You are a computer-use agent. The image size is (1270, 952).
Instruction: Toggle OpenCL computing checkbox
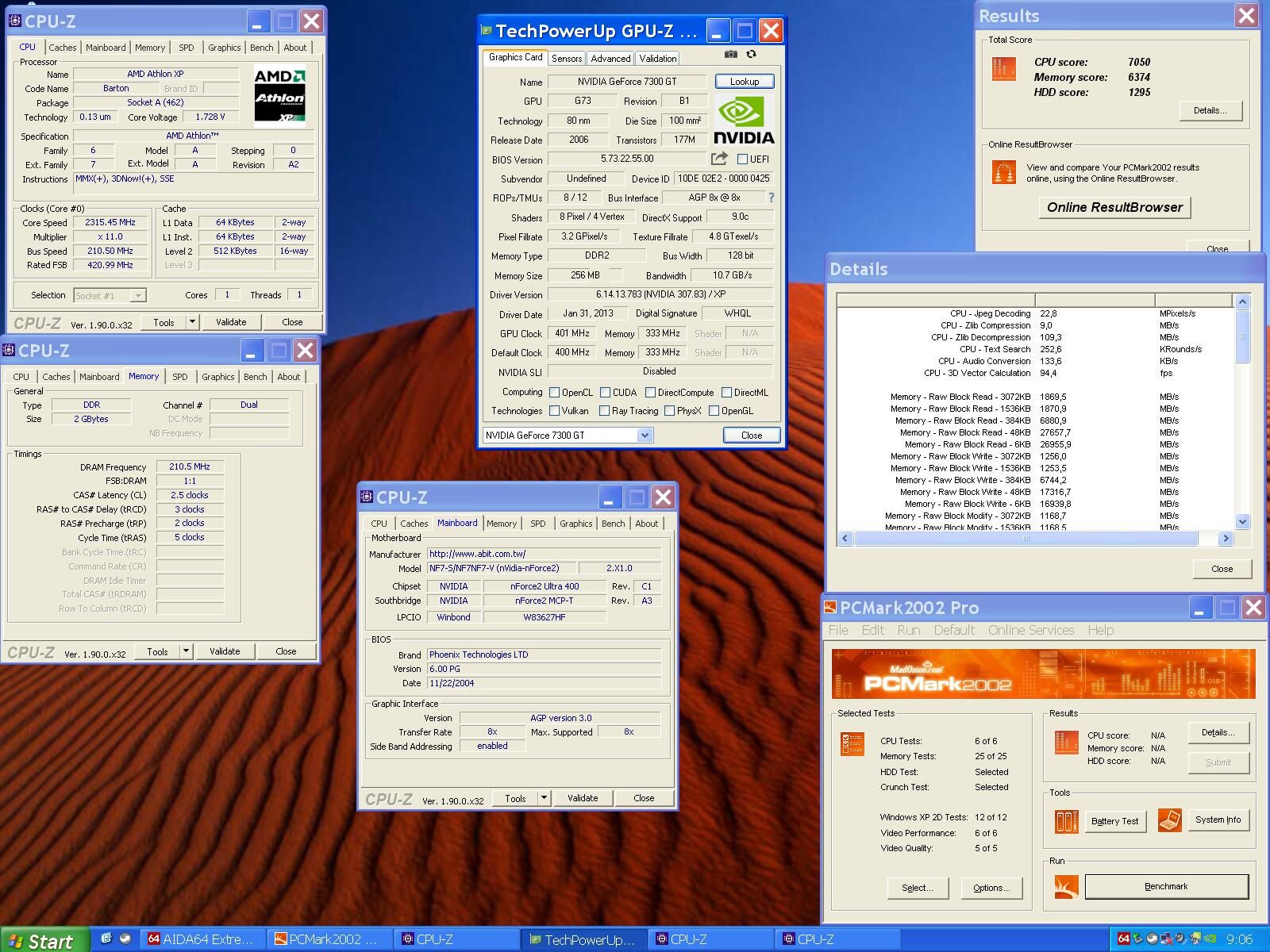554,392
